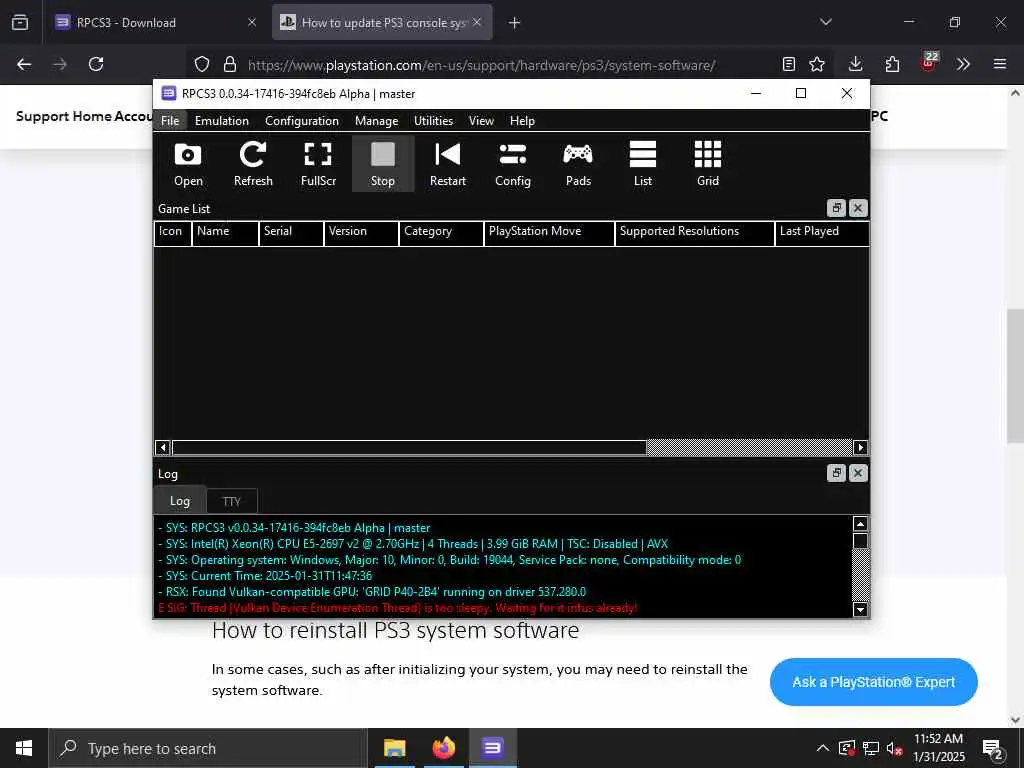Click the Windows Start button

(x=24, y=748)
